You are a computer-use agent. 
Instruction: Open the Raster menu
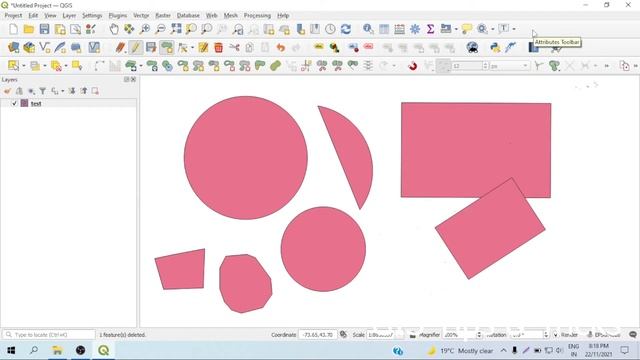tap(163, 15)
